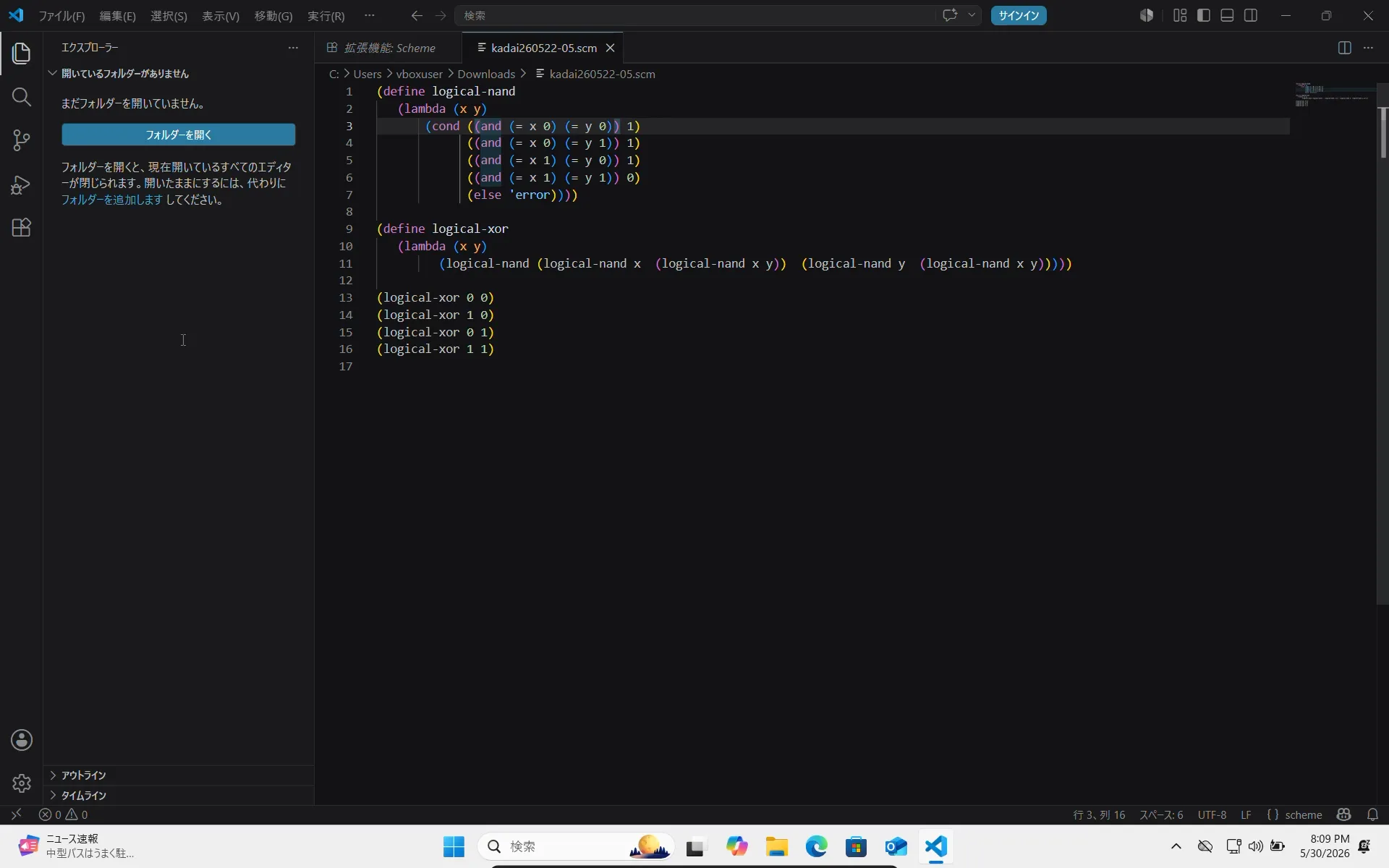Open the Source Control view
This screenshot has width=1389, height=868.
pos(22,140)
